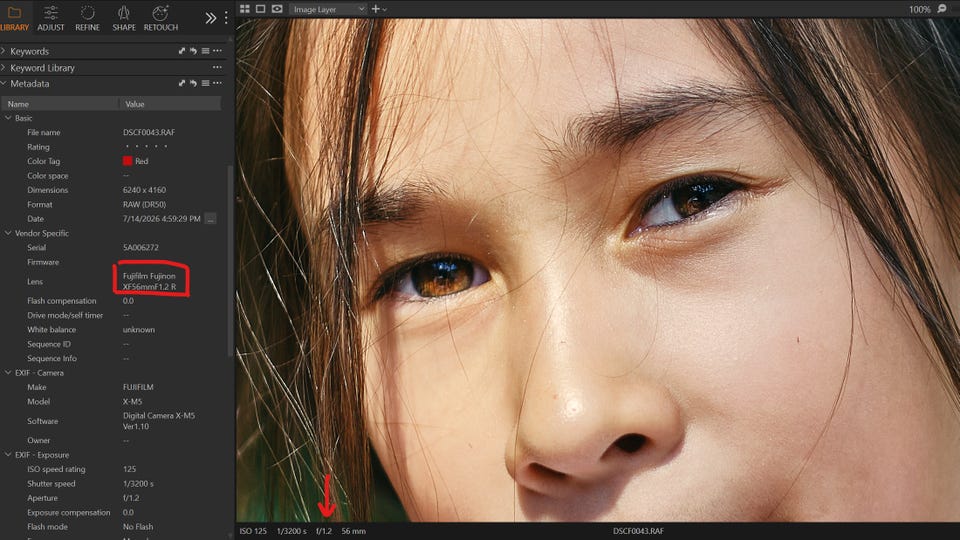Add new layer with plus button
Viewport: 960px width, 540px height.
pos(376,9)
